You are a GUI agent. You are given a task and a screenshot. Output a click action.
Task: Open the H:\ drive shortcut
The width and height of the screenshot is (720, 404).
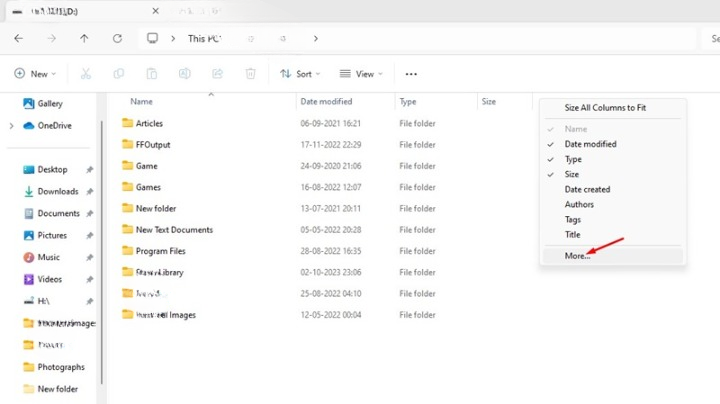(36, 301)
